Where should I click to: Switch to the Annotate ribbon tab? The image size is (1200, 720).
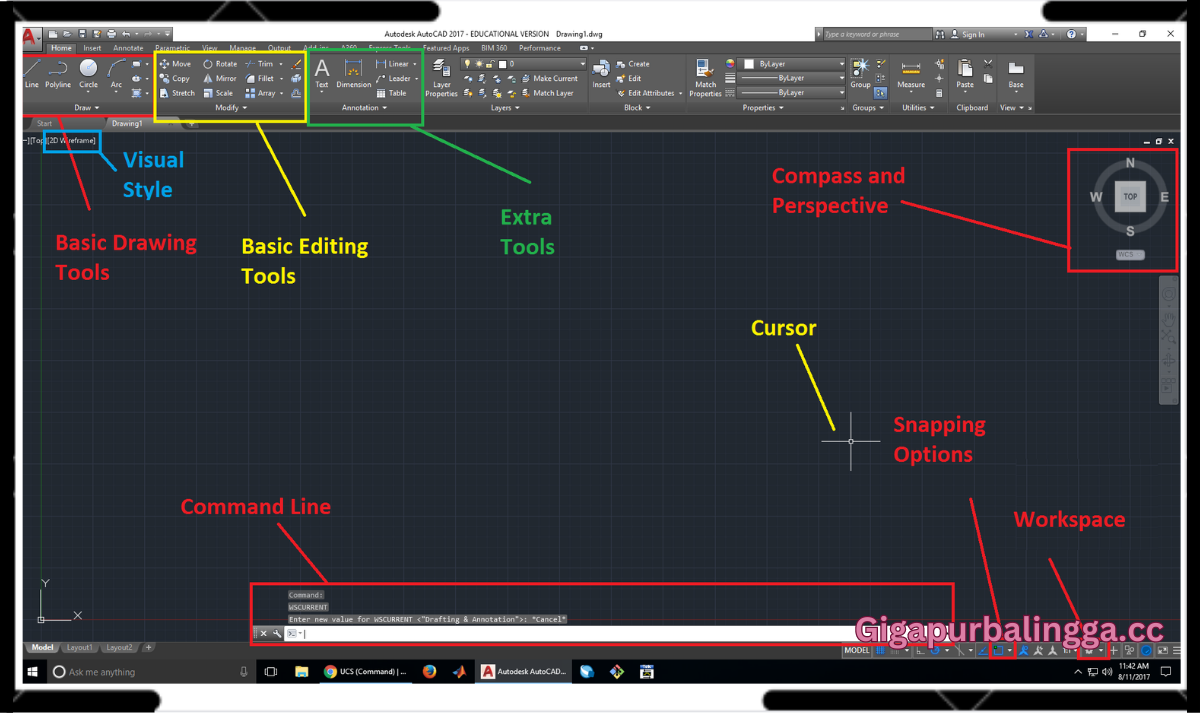click(128, 48)
